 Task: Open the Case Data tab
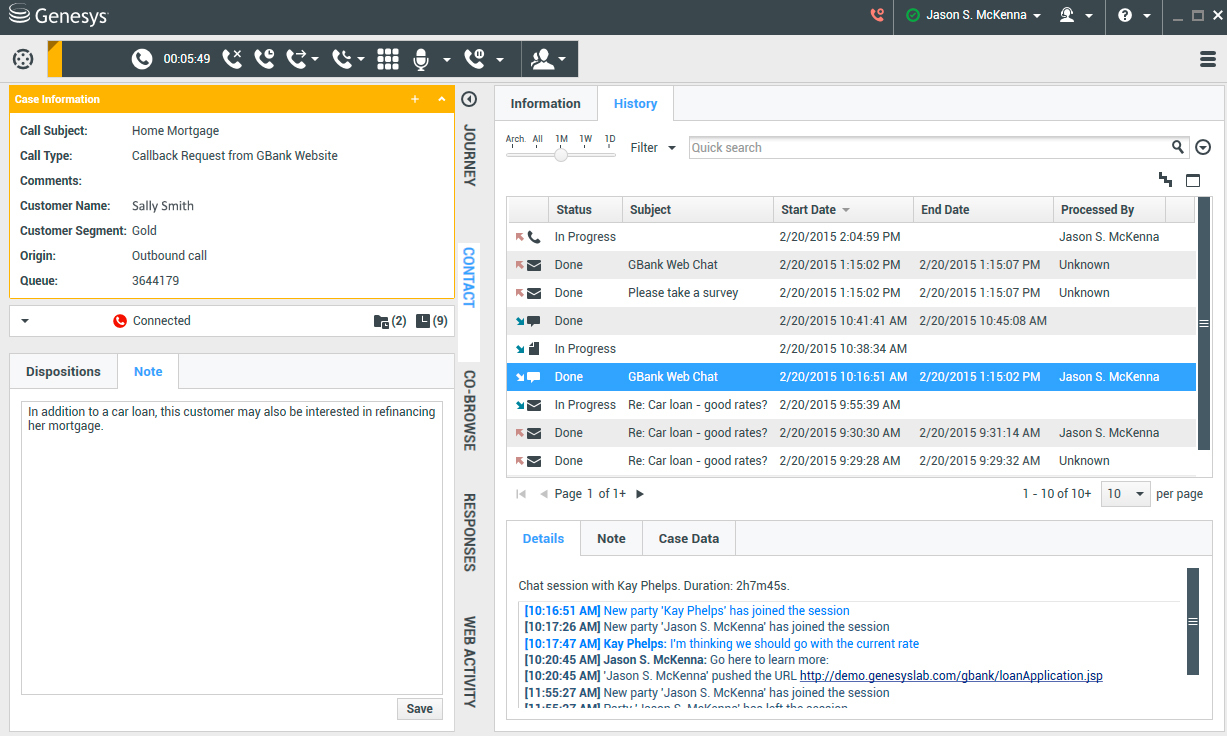[x=688, y=538]
